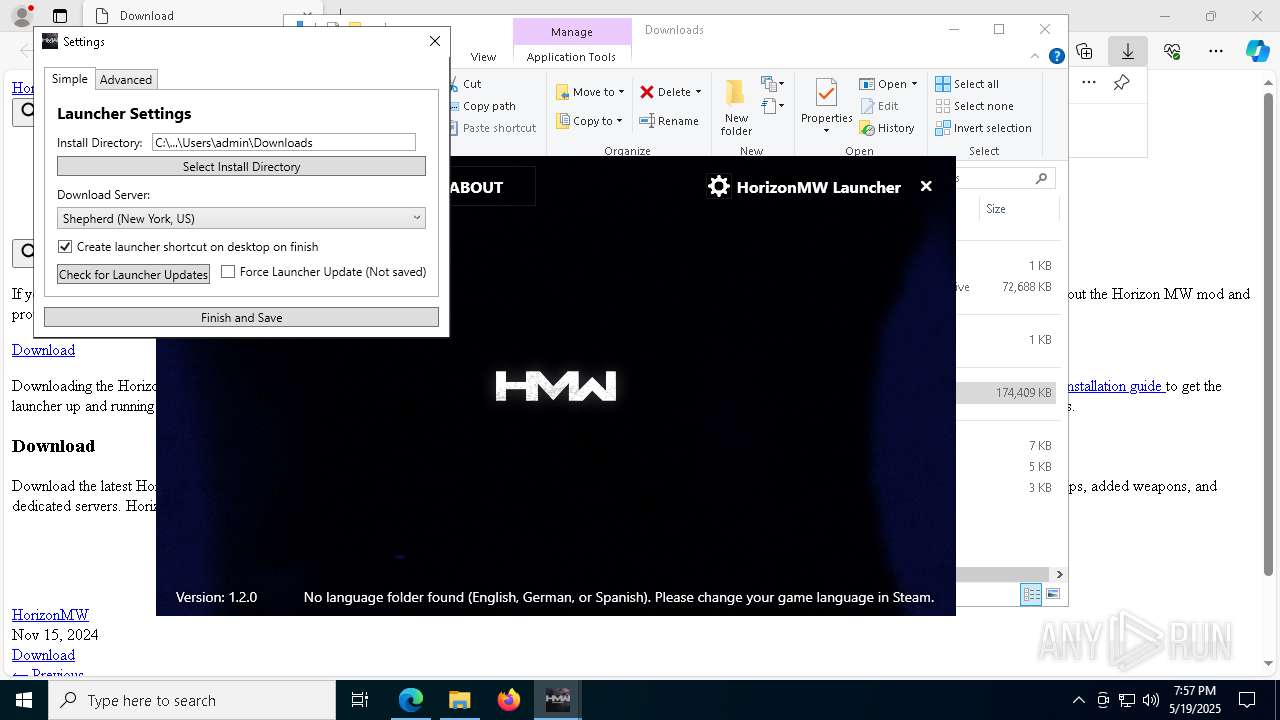
Task: Select the 72,688 KB file row
Action: pos(1007,286)
